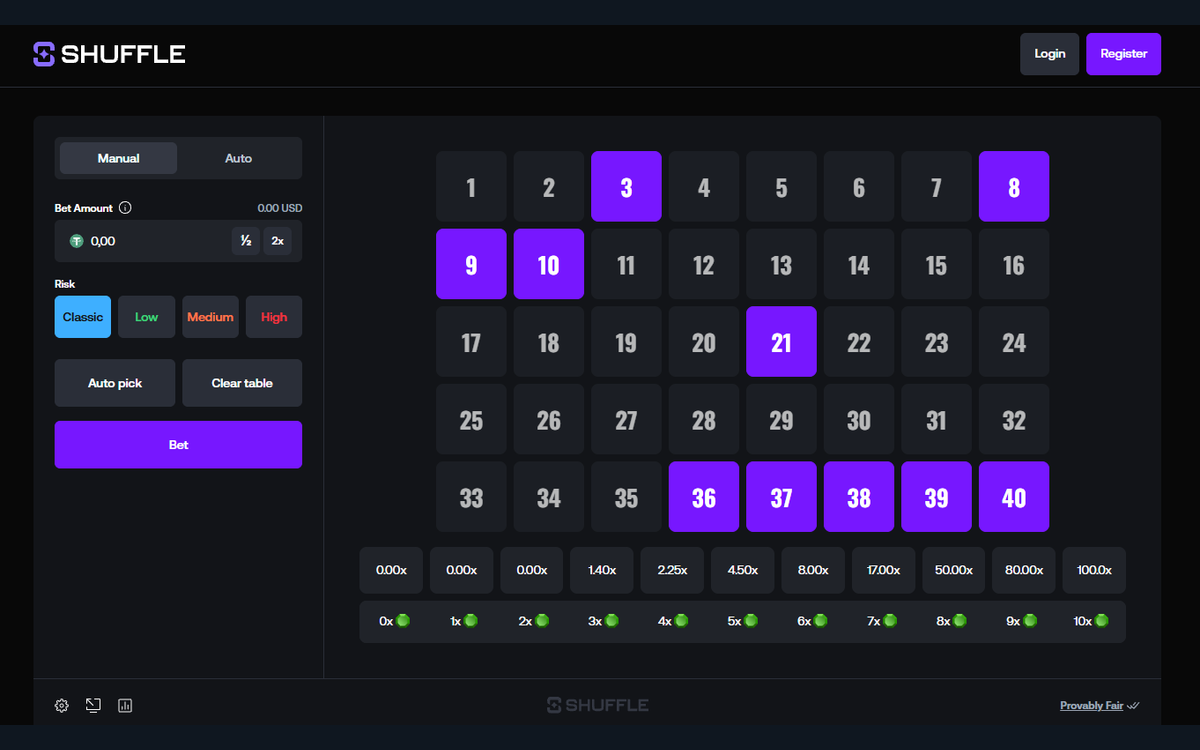The width and height of the screenshot is (1200, 750).
Task: Click the 10x hits gem indicator
Action: 1091,621
